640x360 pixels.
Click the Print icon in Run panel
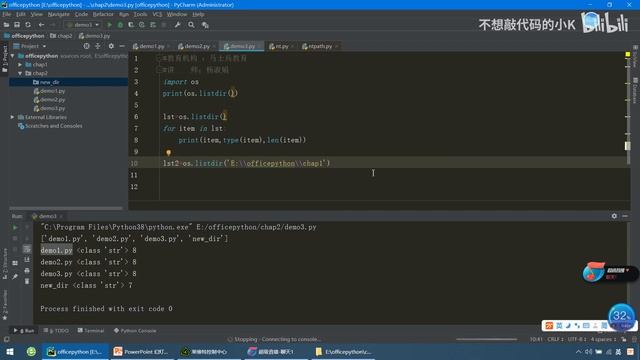(x=27, y=270)
